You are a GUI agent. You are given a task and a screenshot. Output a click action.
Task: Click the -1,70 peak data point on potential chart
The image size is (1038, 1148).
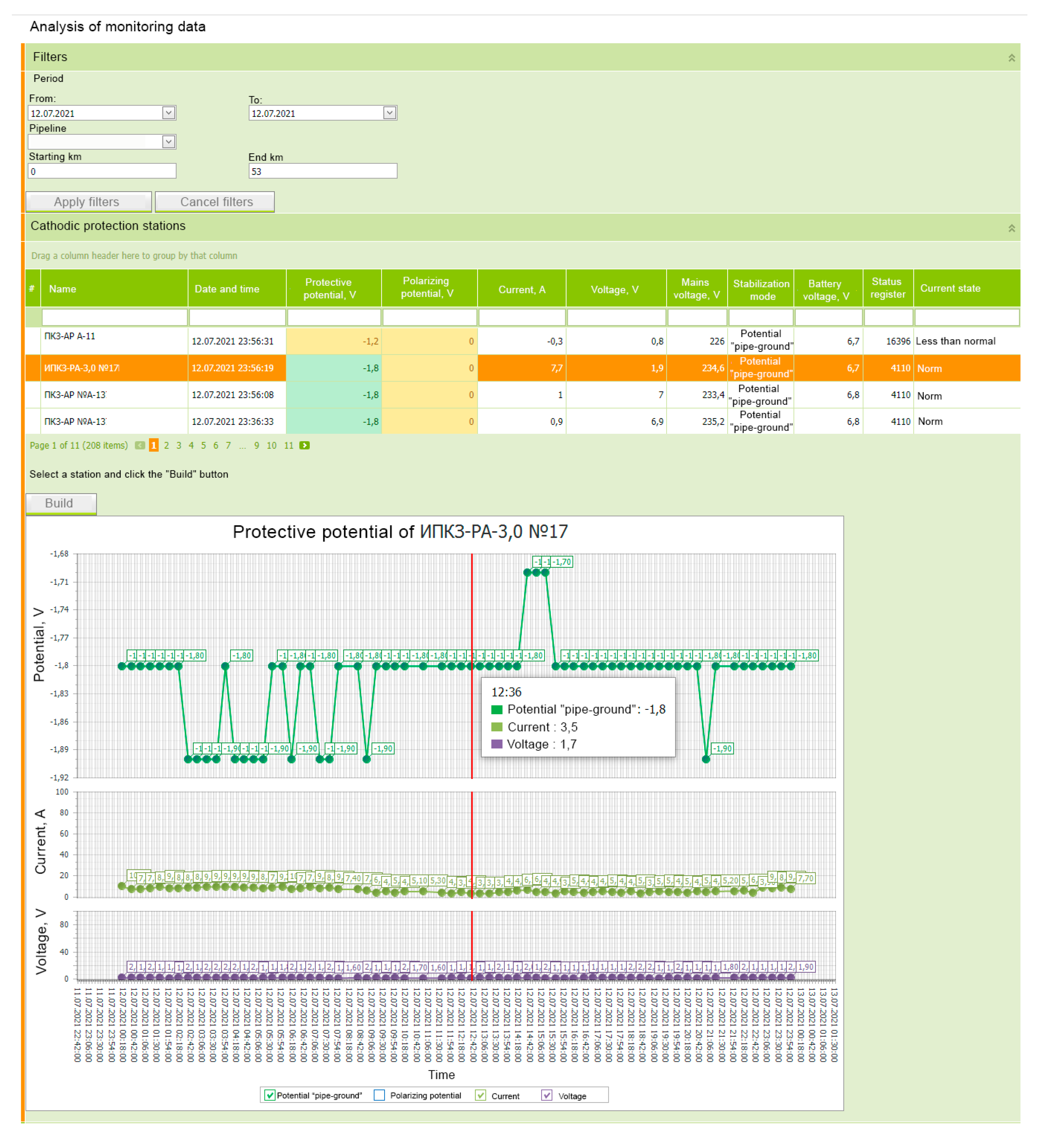point(545,572)
